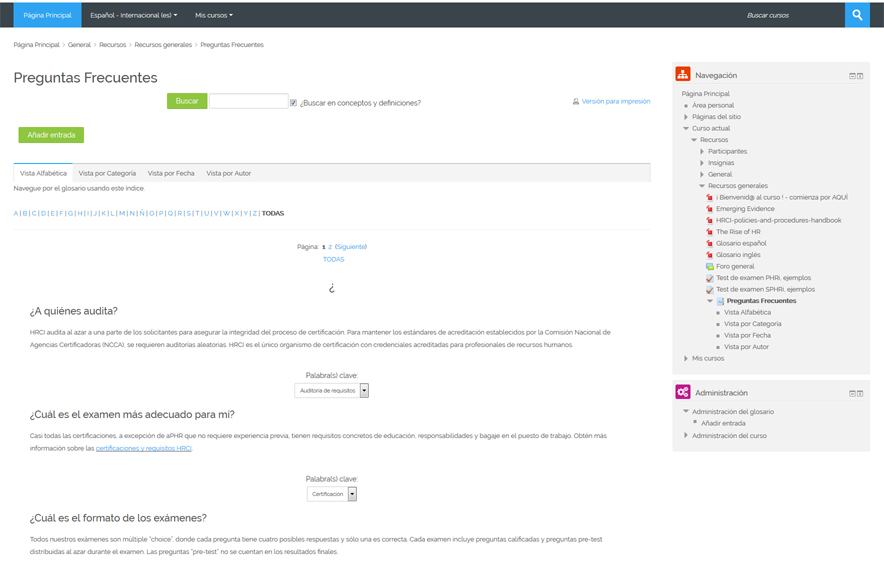Filter glossary by letter Z
The image size is (884, 561).
(x=255, y=213)
